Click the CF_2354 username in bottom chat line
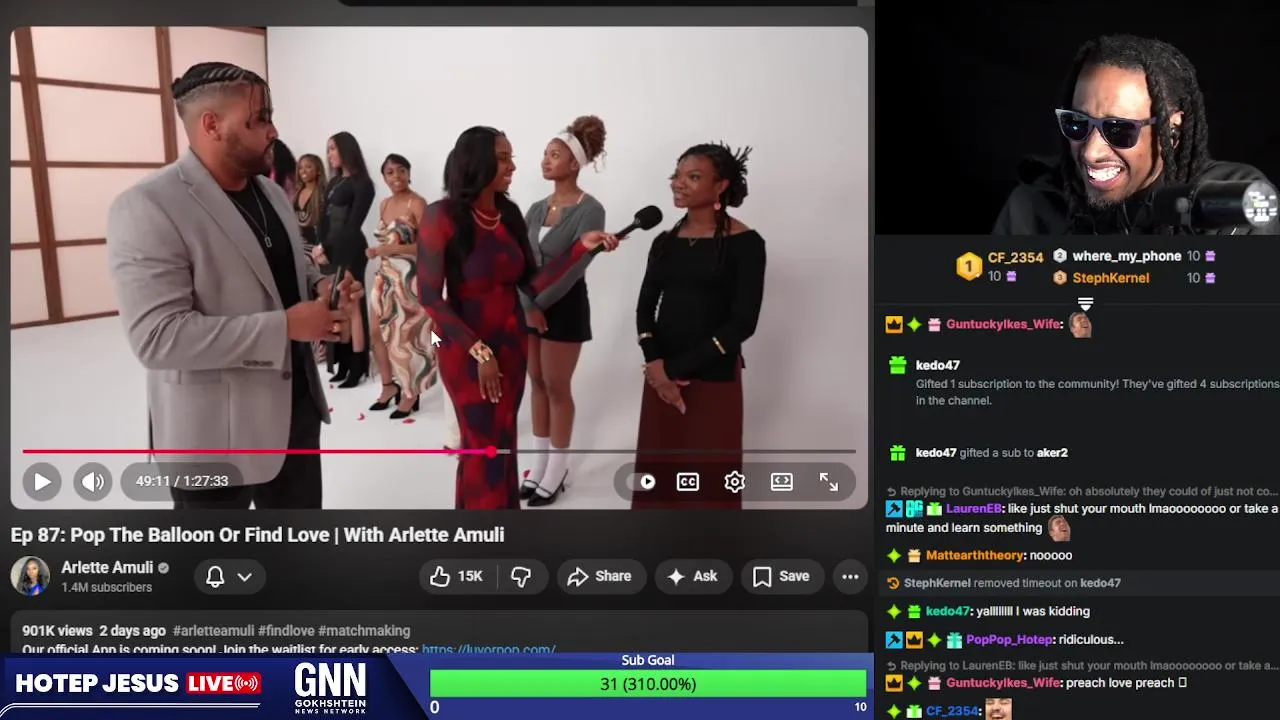 pyautogui.click(x=952, y=711)
